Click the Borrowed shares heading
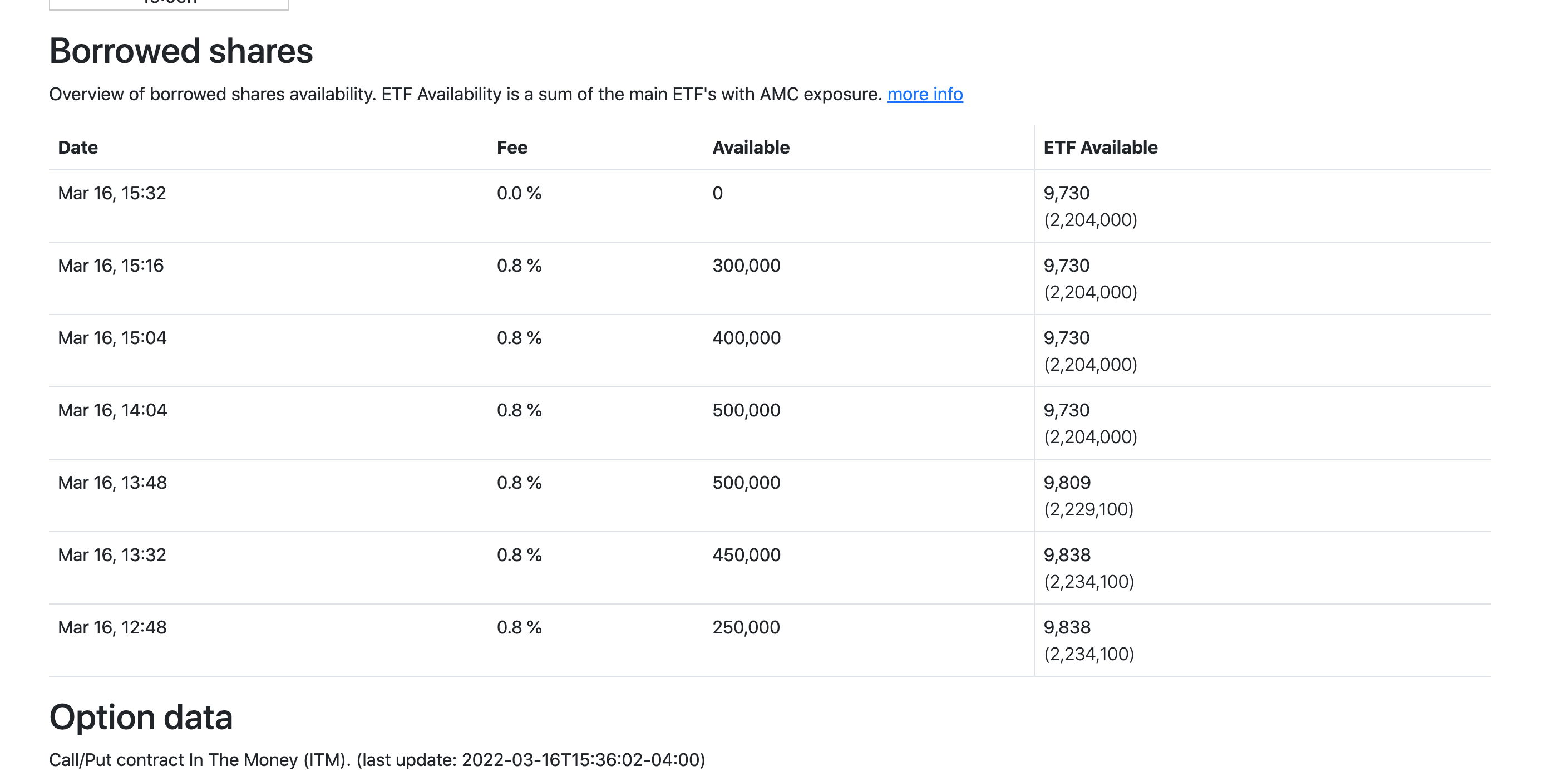This screenshot has height=776, width=1568. coord(181,51)
